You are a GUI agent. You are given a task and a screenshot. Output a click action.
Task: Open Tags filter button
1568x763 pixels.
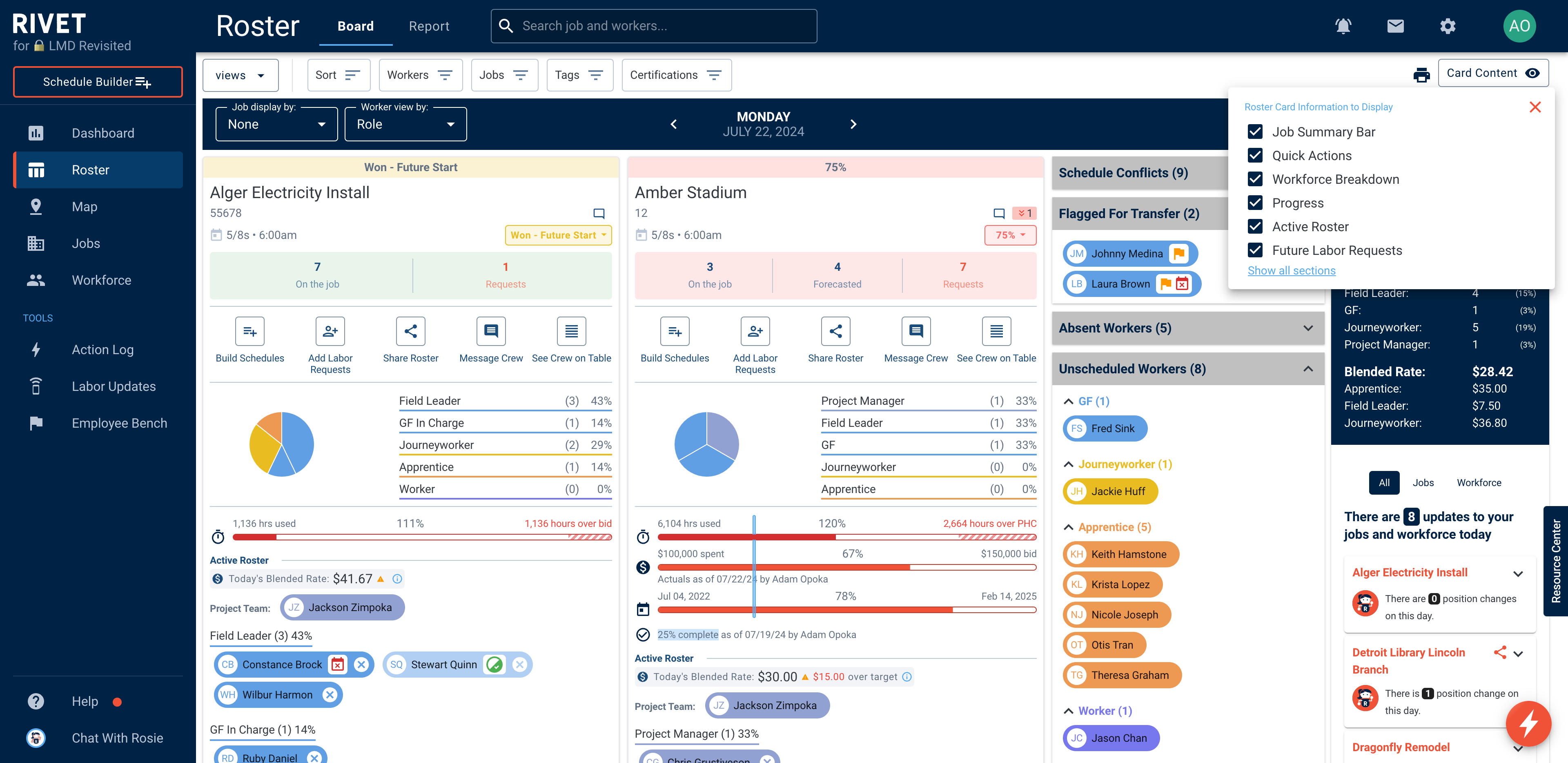click(579, 75)
